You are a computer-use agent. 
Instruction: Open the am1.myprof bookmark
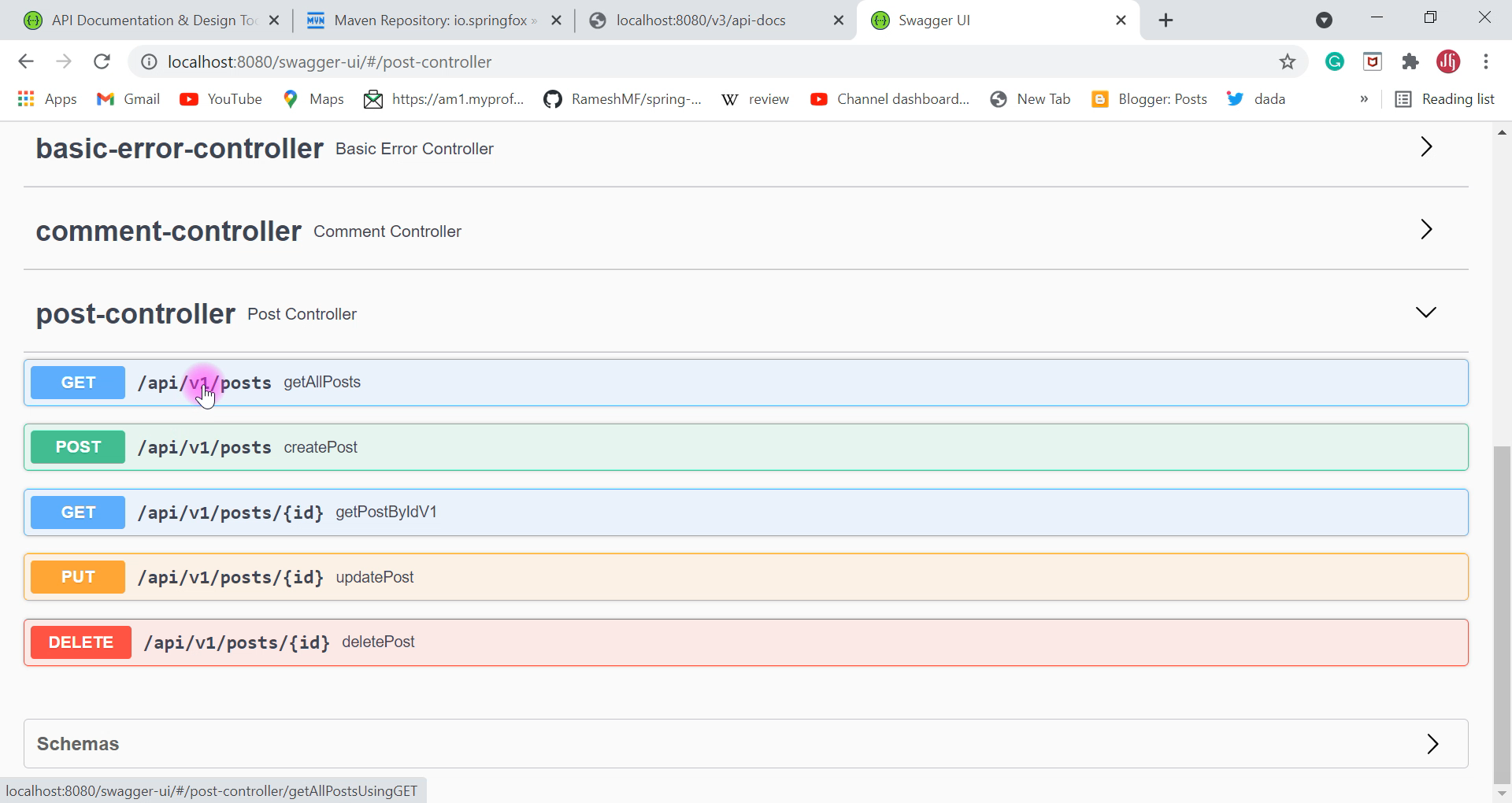click(444, 99)
